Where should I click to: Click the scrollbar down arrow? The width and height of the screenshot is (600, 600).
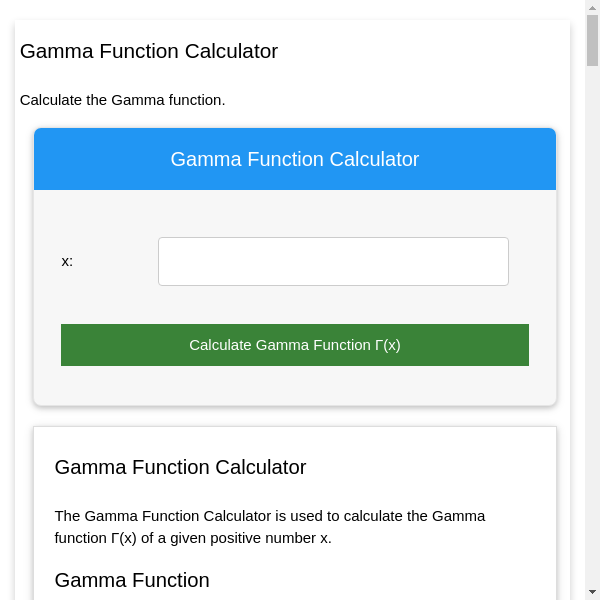[x=592, y=592]
